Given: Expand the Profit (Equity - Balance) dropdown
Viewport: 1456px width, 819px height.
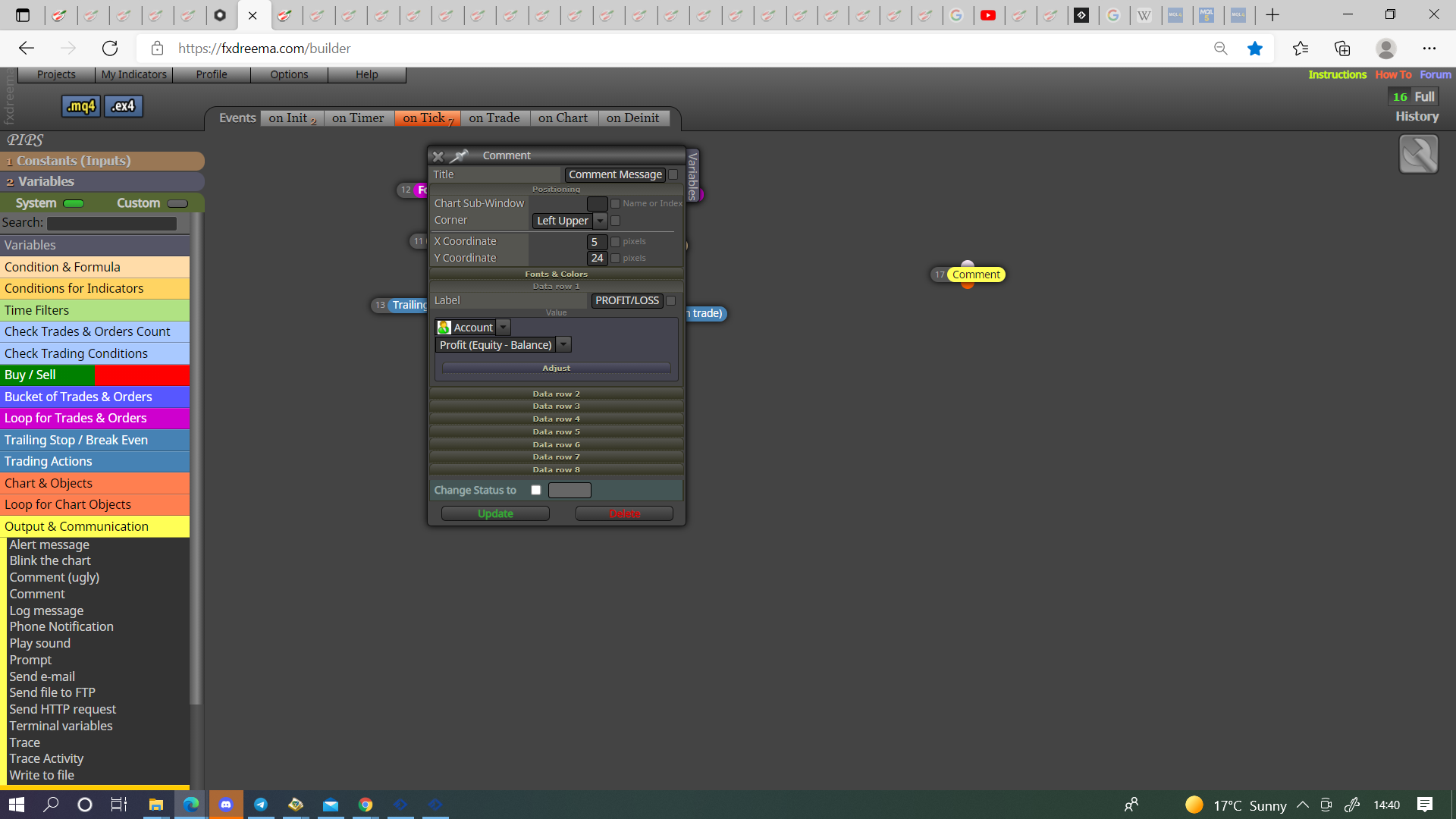Looking at the screenshot, I should (x=563, y=345).
